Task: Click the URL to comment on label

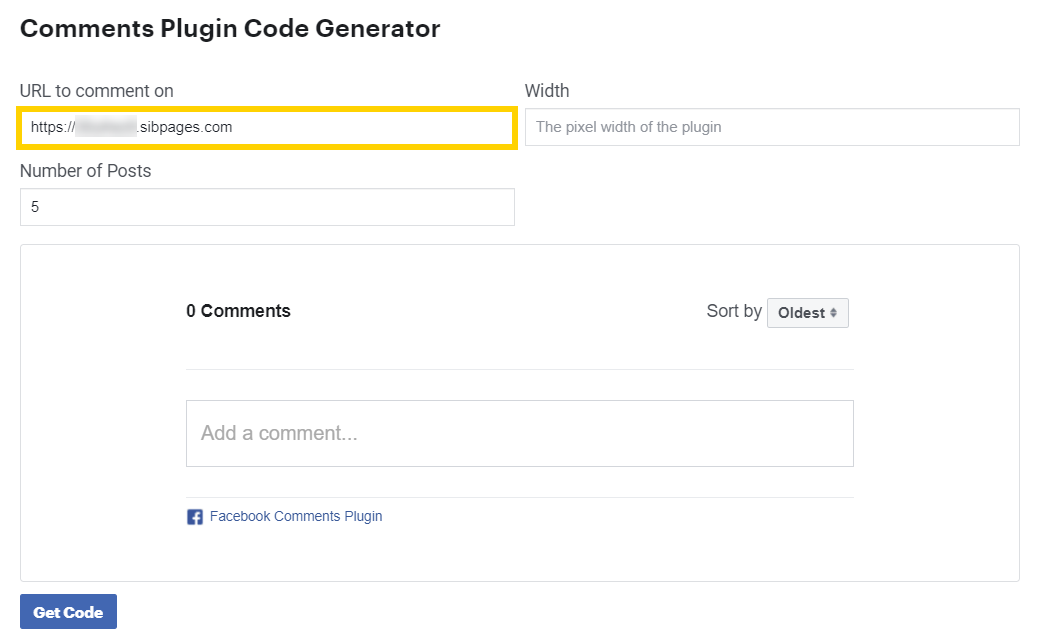Action: point(97,90)
